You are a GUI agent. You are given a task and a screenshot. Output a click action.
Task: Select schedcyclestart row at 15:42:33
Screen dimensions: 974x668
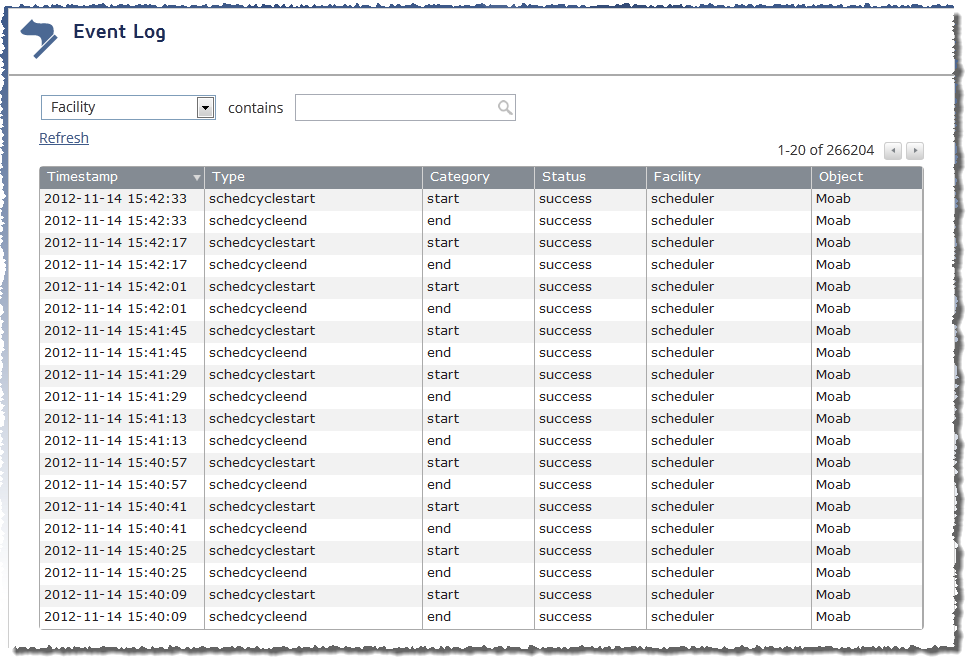481,199
